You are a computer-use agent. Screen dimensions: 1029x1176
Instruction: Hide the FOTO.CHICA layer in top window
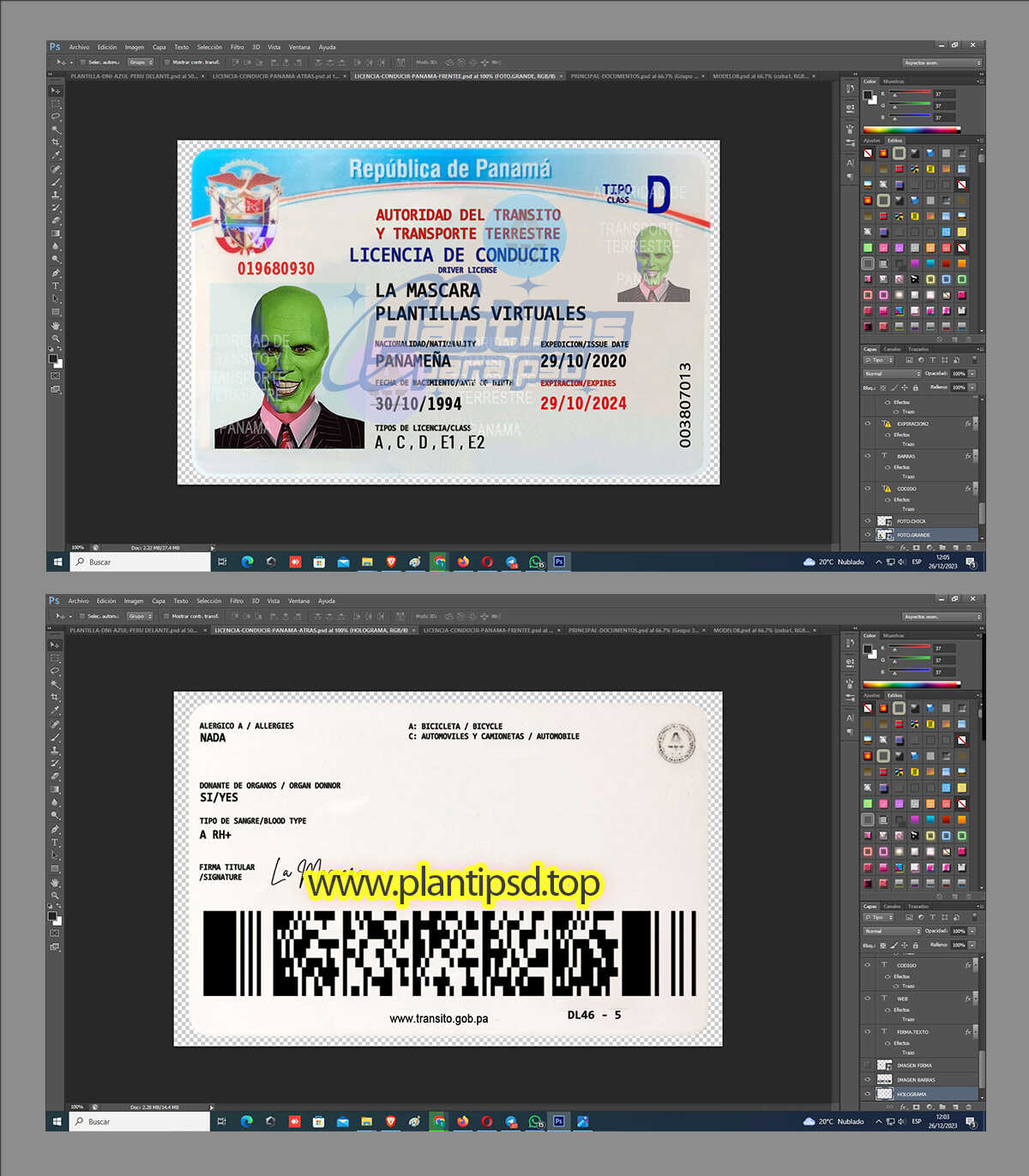[868, 521]
